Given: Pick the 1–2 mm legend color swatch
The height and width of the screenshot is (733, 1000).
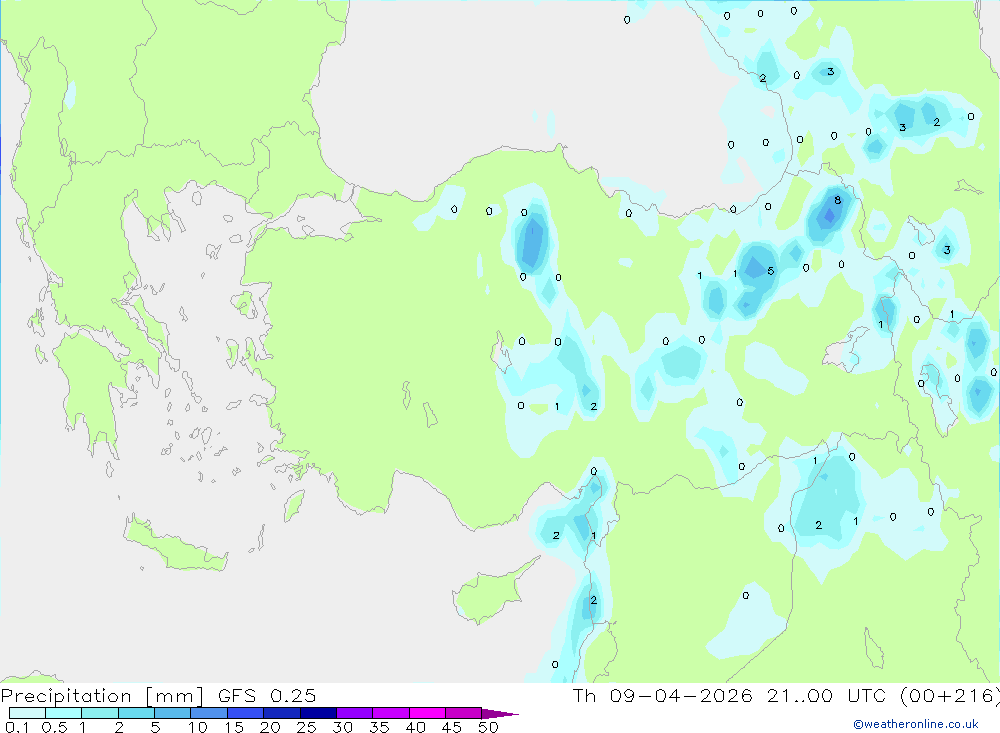Looking at the screenshot, I should coord(100,713).
